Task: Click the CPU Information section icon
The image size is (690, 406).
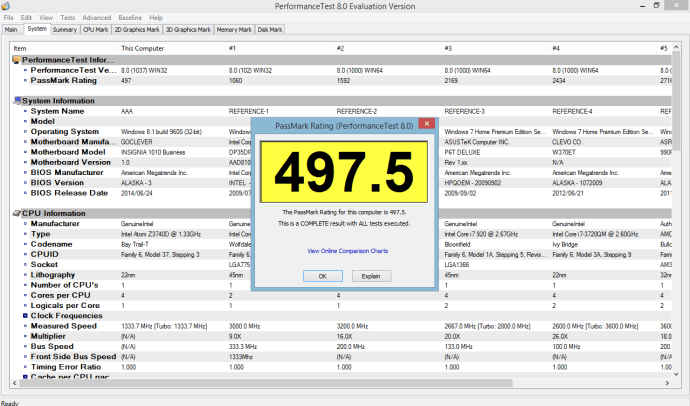Action: point(17,213)
